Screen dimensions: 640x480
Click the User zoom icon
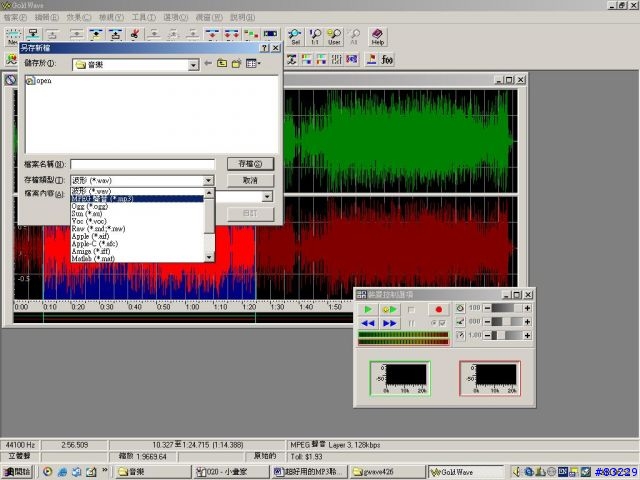pyautogui.click(x=334, y=37)
